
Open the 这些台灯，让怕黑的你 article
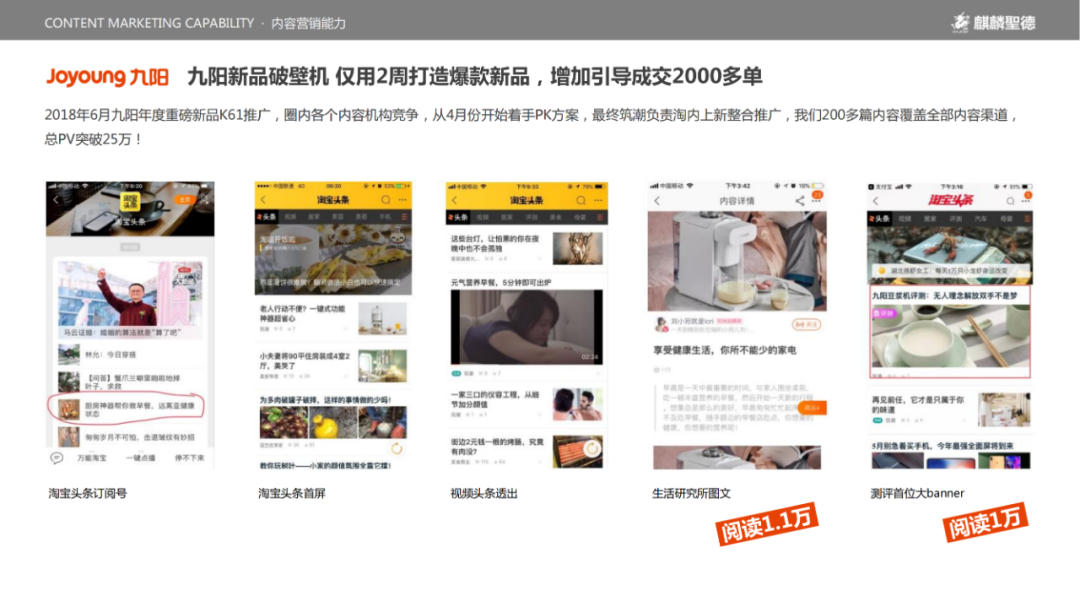coord(527,248)
